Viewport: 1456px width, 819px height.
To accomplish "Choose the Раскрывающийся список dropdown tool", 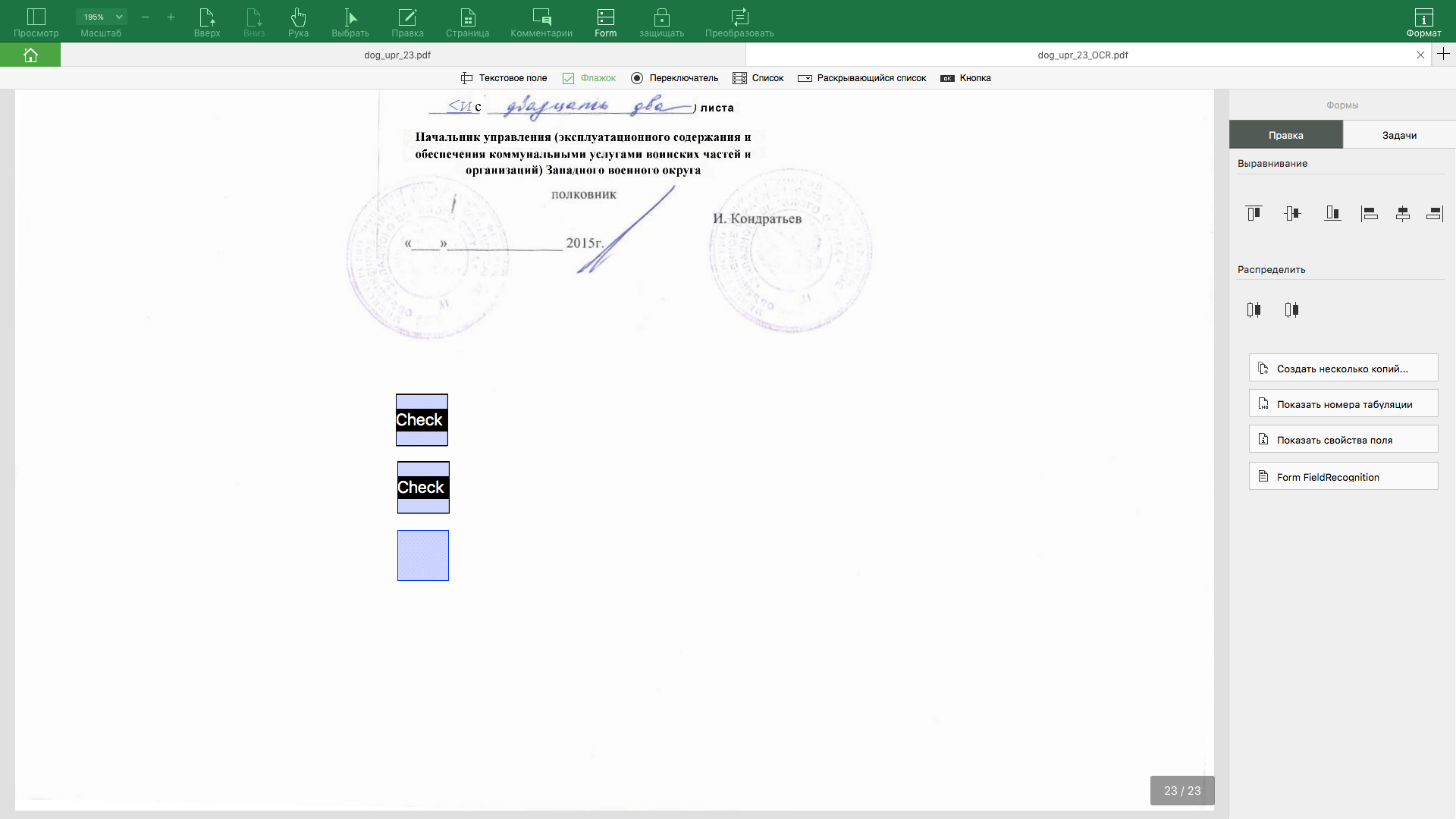I will pyautogui.click(x=862, y=78).
